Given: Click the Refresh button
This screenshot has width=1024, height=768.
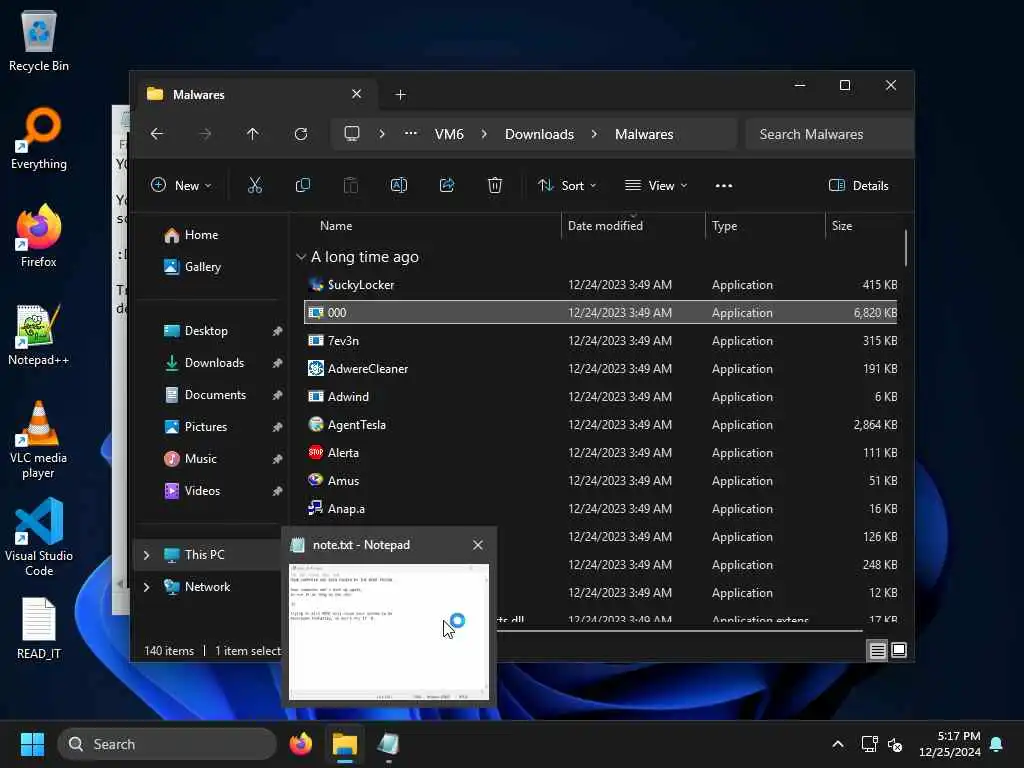Looking at the screenshot, I should click(301, 134).
